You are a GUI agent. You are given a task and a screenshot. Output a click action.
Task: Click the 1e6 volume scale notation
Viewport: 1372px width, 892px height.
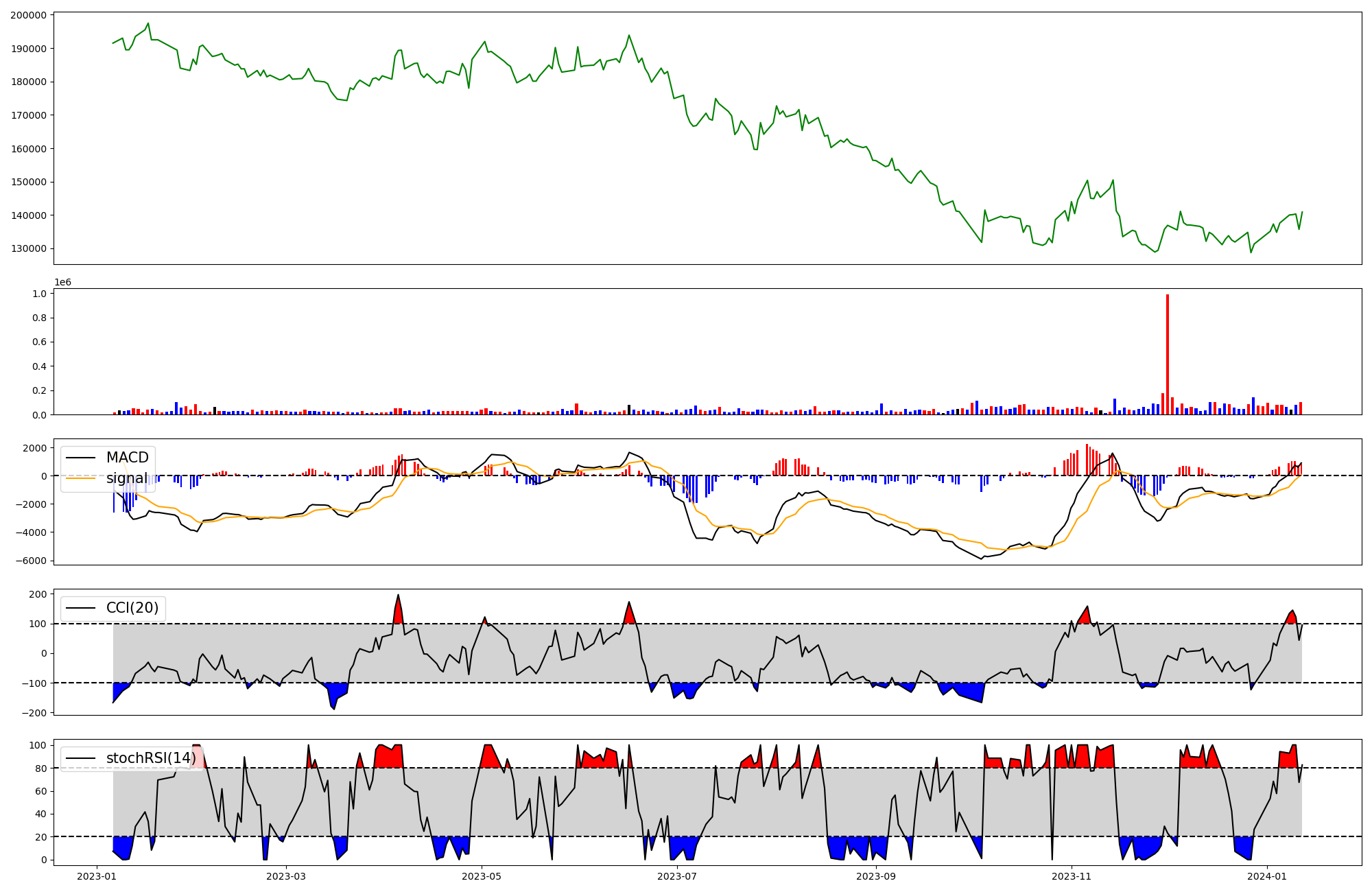pyautogui.click(x=62, y=283)
